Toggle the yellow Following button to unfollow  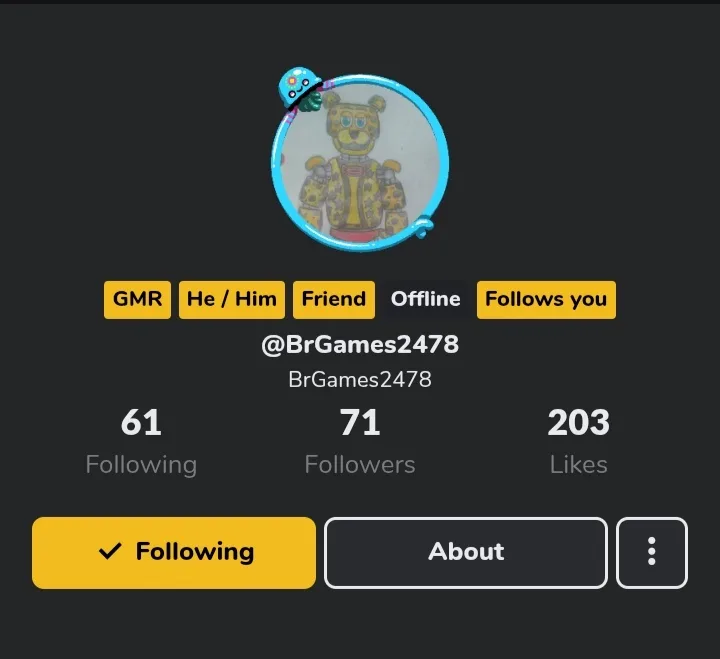tap(174, 552)
